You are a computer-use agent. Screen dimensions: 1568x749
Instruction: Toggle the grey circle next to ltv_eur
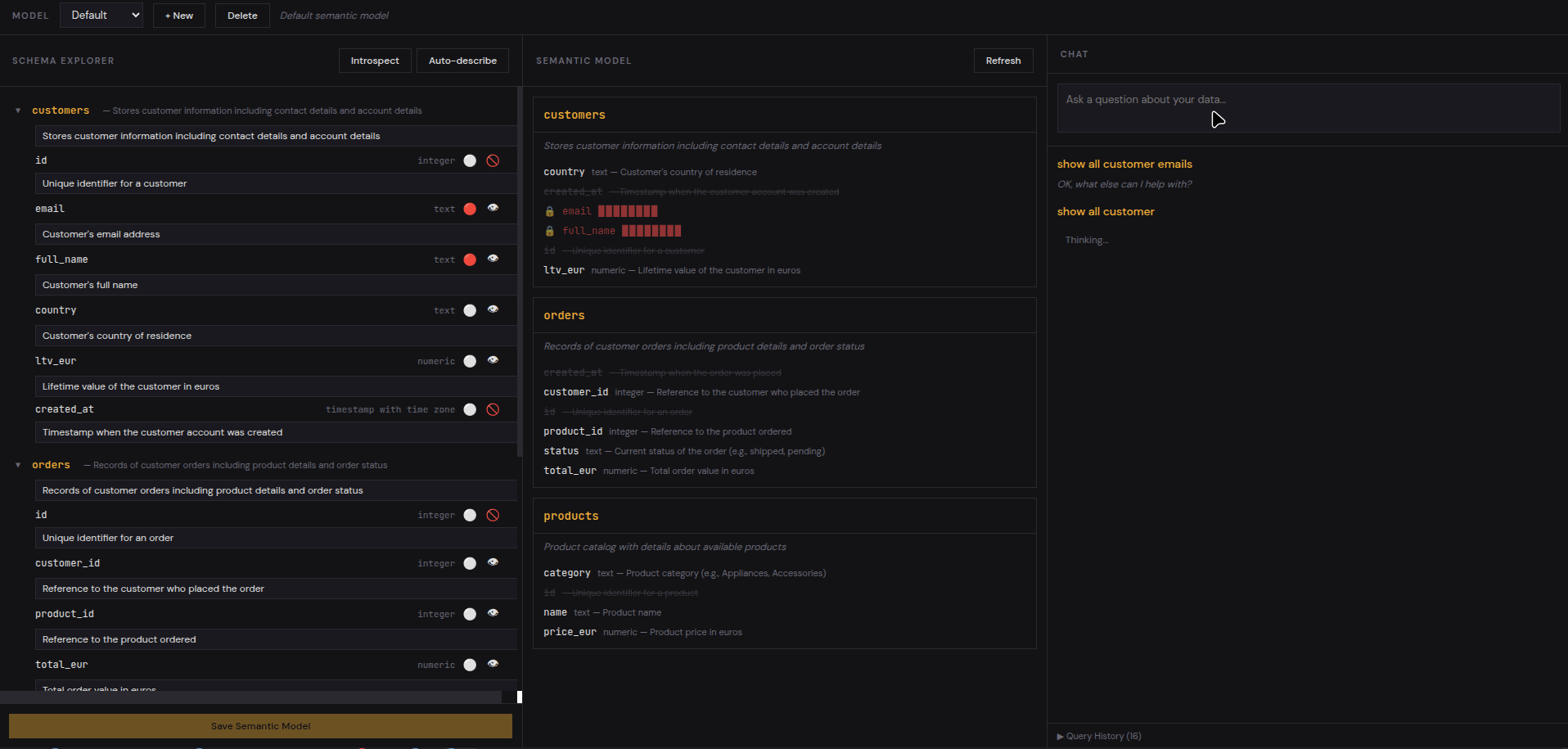[469, 361]
